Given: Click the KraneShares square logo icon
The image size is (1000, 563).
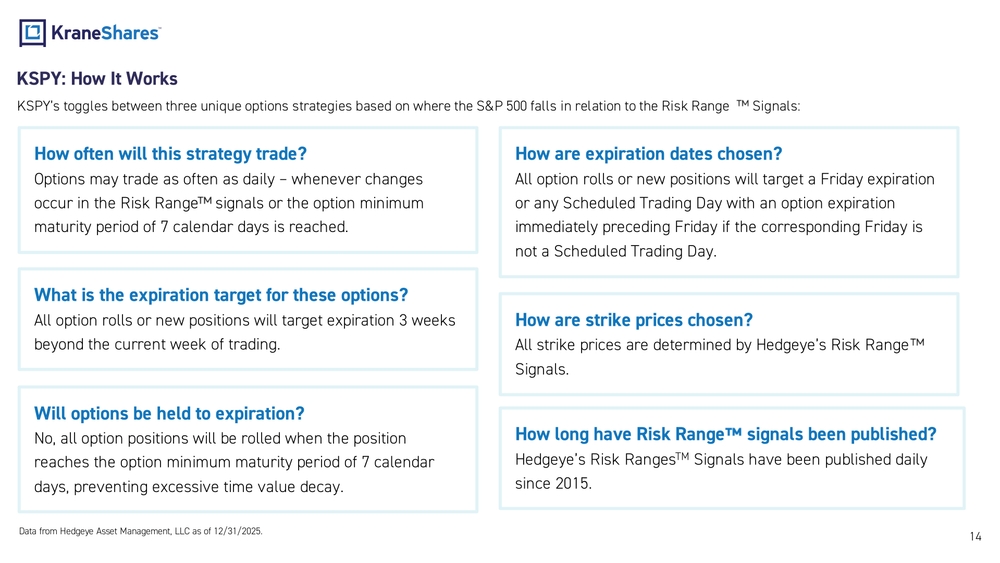Looking at the screenshot, I should pyautogui.click(x=33, y=33).
